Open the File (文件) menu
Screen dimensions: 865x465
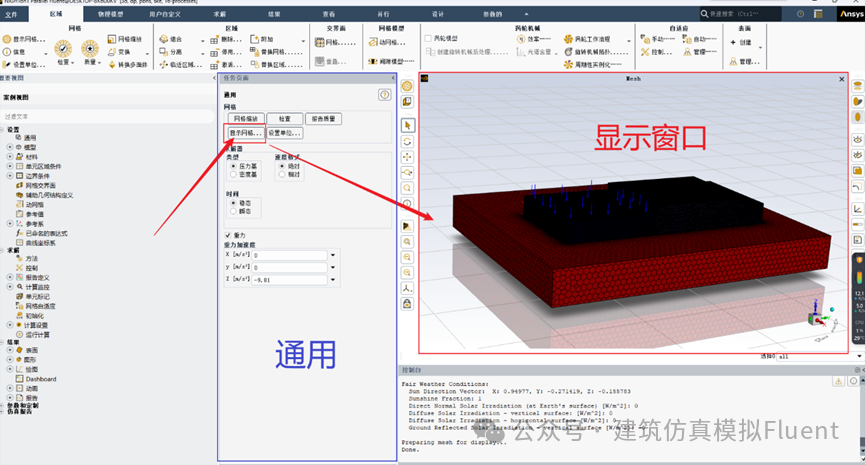click(11, 14)
